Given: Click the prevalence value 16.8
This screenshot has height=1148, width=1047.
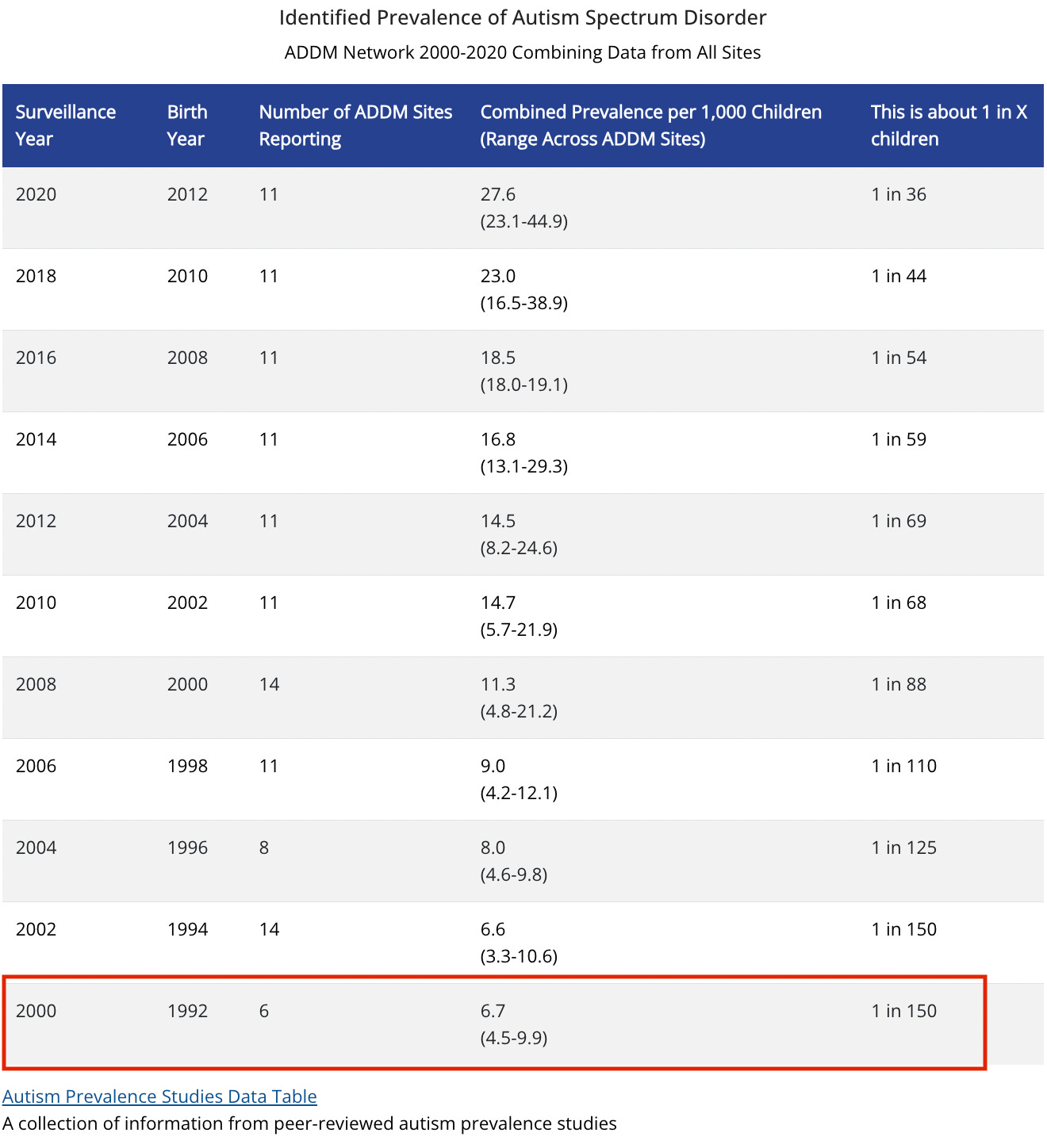Looking at the screenshot, I should pyautogui.click(x=498, y=439).
